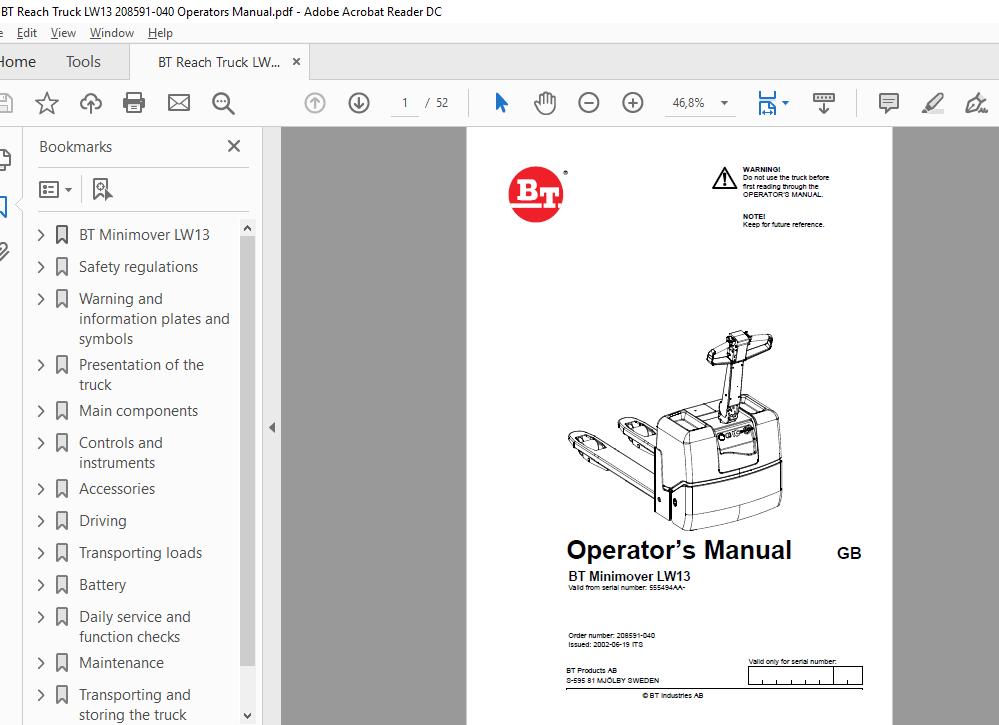This screenshot has width=999, height=725.
Task: Expand Controls and instruments bookmark
Action: pos(41,443)
